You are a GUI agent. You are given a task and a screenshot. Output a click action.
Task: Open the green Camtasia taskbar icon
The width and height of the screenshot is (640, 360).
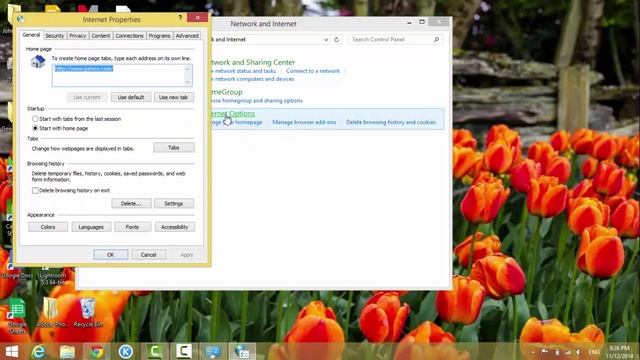tap(155, 351)
